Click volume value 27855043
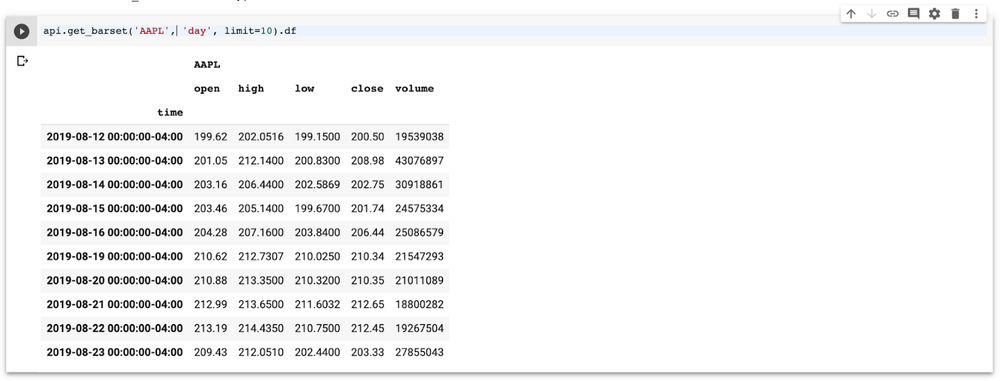This screenshot has height=381, width=1000. tap(419, 352)
